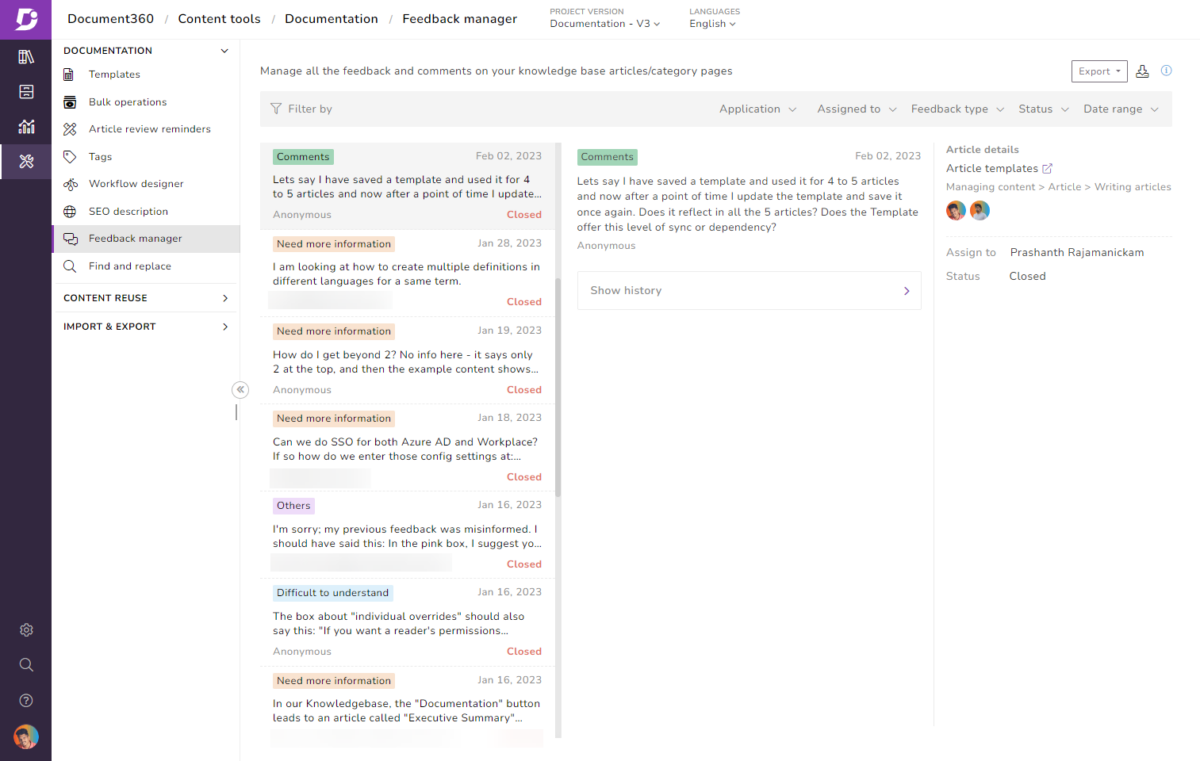The width and height of the screenshot is (1200, 761).
Task: Collapse the DOCUMENTATION section chevron
Action: pos(224,50)
